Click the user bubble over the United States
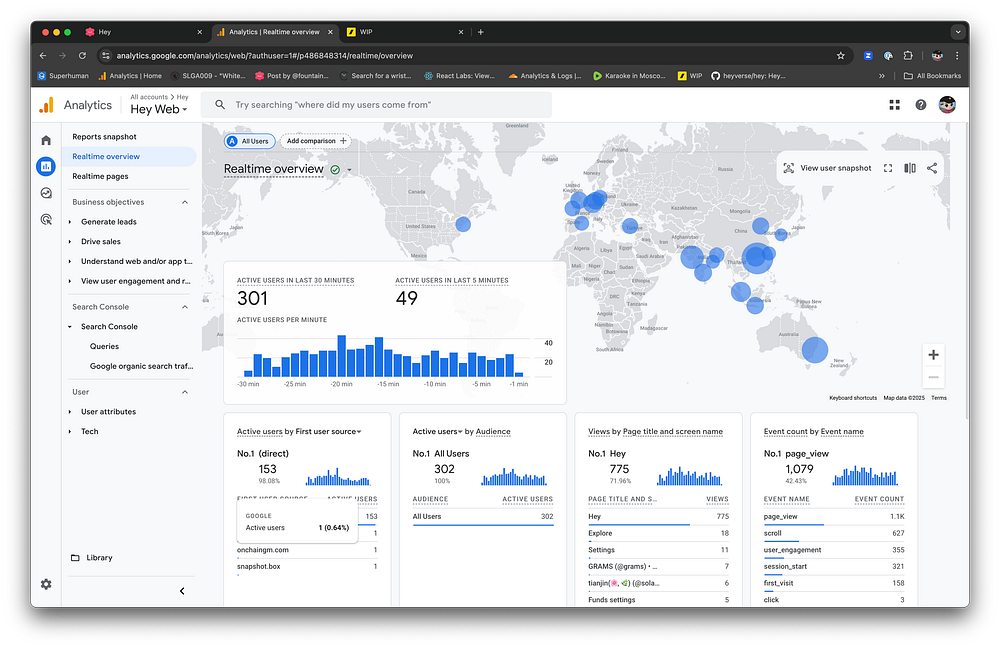 463,225
